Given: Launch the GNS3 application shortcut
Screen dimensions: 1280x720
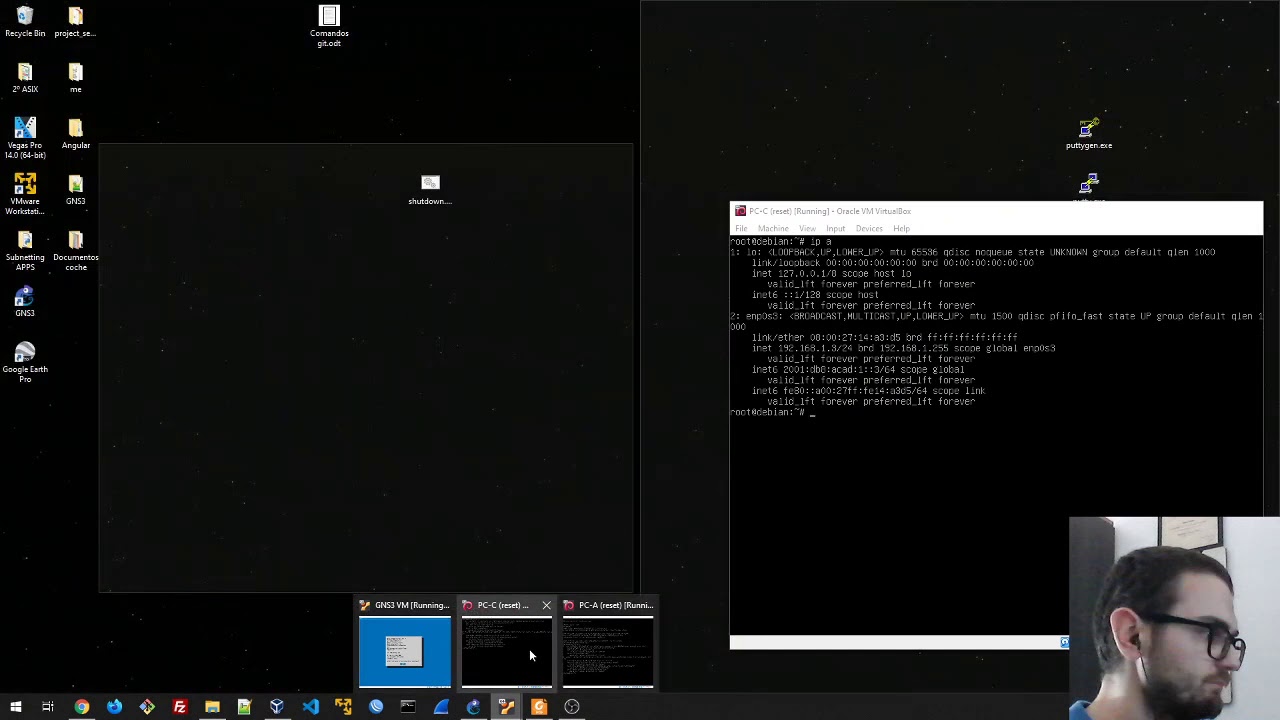Looking at the screenshot, I should tap(25, 301).
